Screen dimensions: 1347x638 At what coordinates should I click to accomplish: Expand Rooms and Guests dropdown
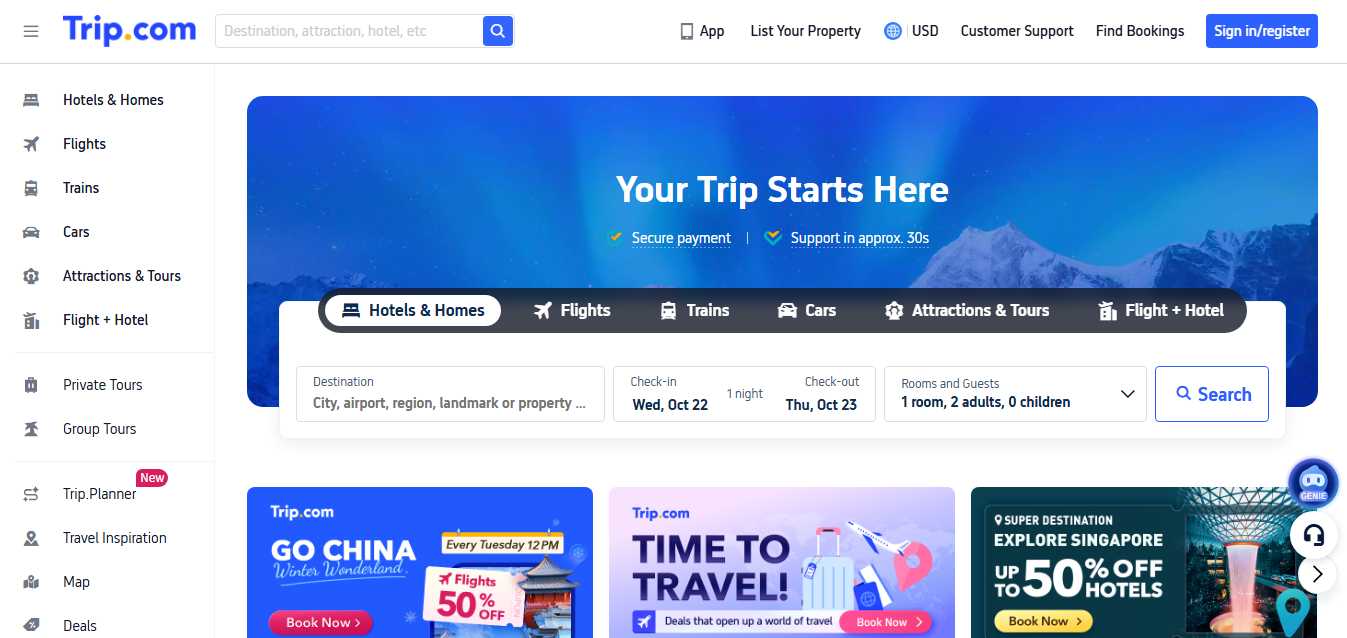pyautogui.click(x=1015, y=393)
